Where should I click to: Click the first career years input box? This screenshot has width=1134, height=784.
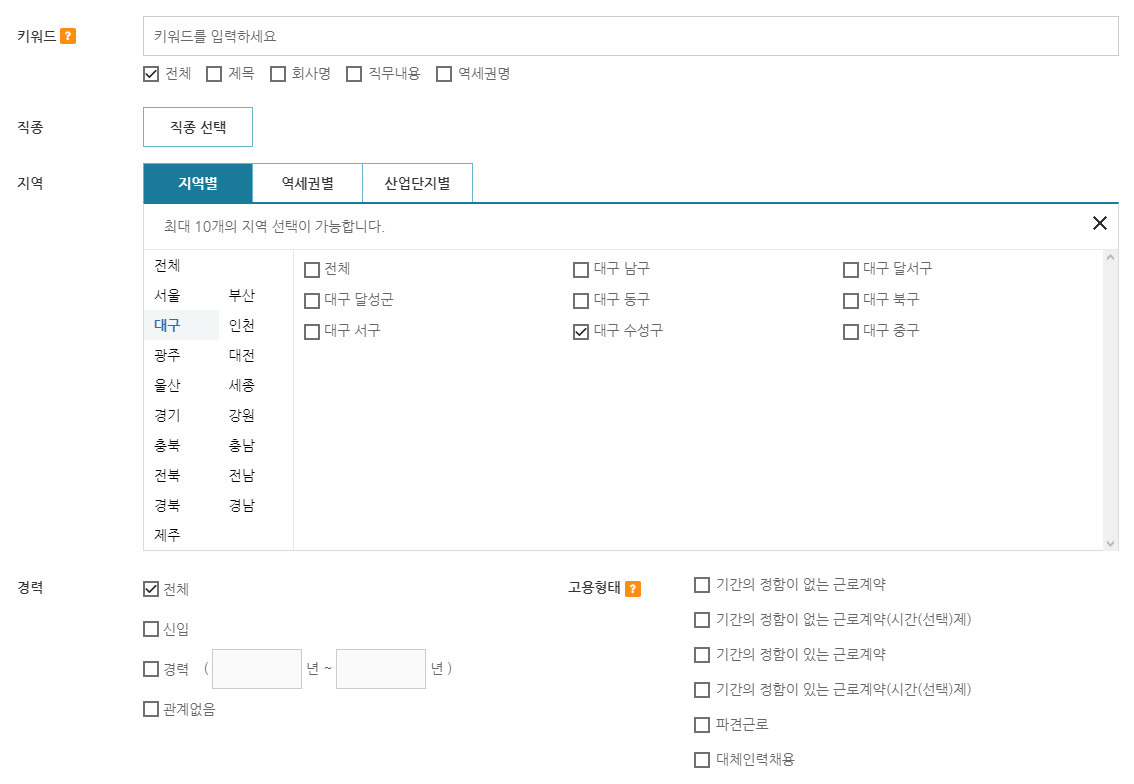(257, 669)
